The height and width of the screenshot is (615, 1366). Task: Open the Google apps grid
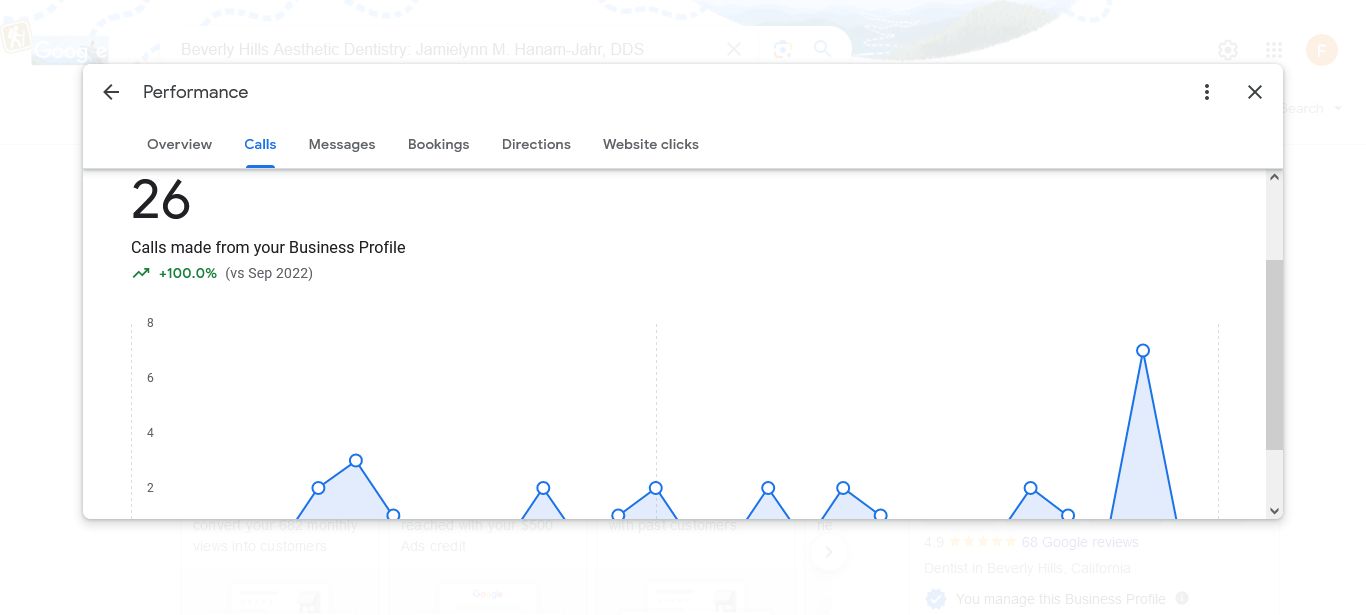click(1274, 50)
